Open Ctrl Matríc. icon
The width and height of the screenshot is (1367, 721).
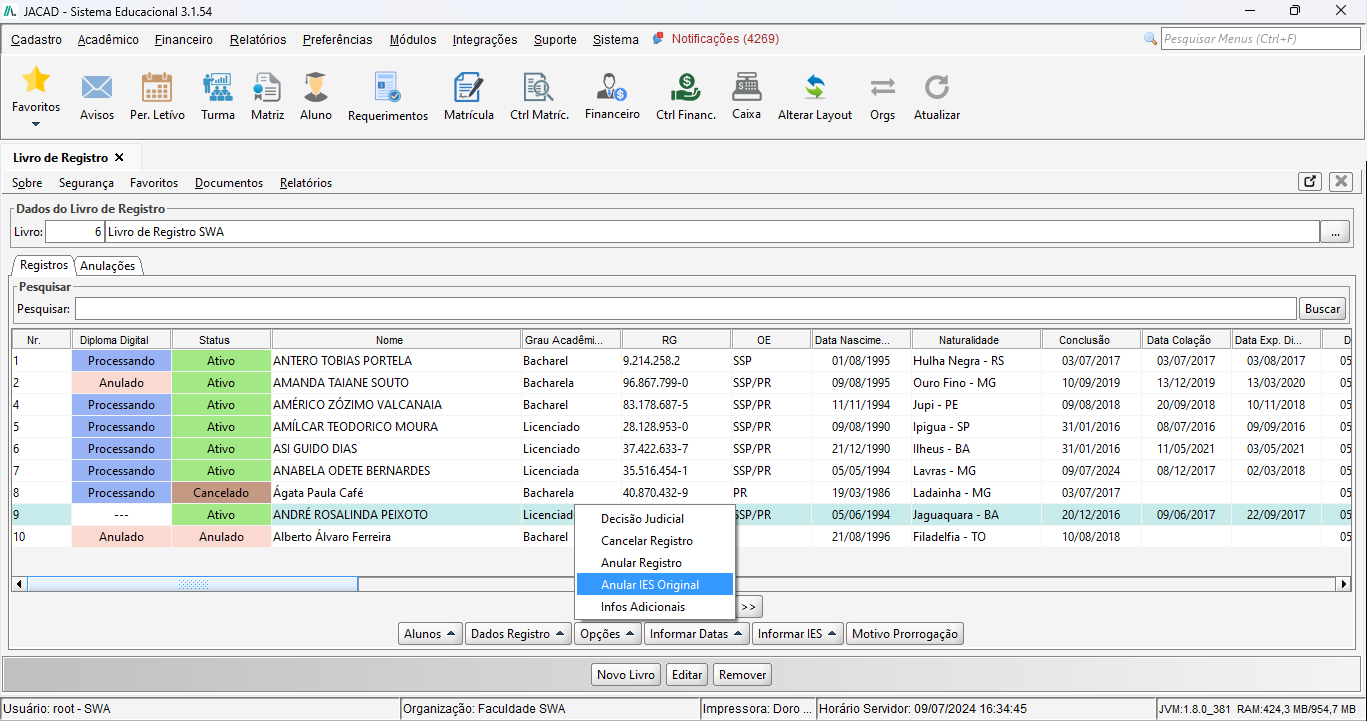(539, 88)
